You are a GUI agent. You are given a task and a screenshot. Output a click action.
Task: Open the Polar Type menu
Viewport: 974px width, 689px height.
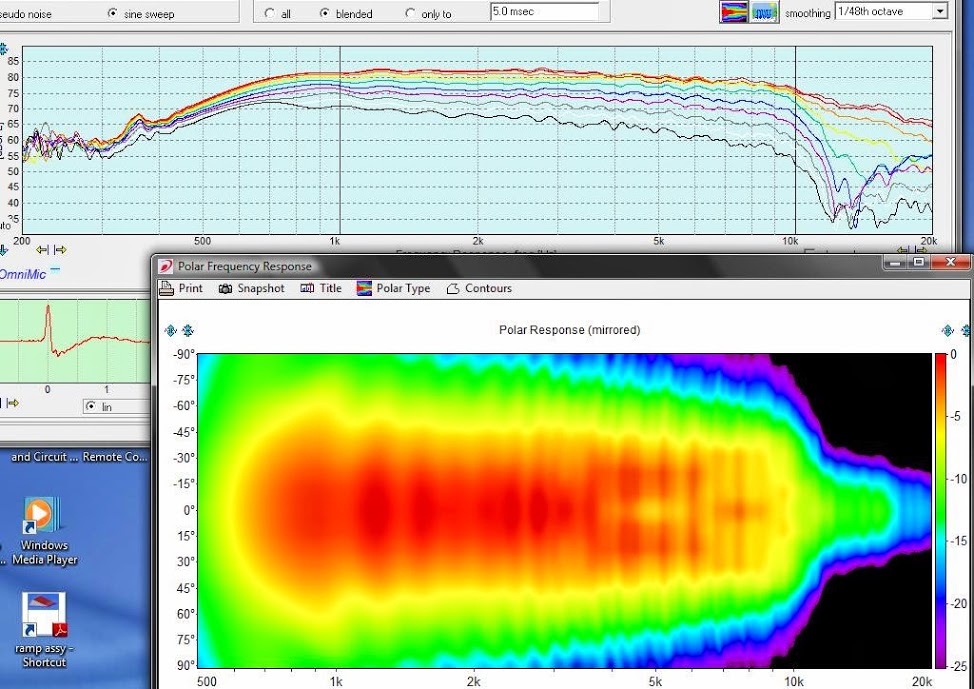(393, 288)
